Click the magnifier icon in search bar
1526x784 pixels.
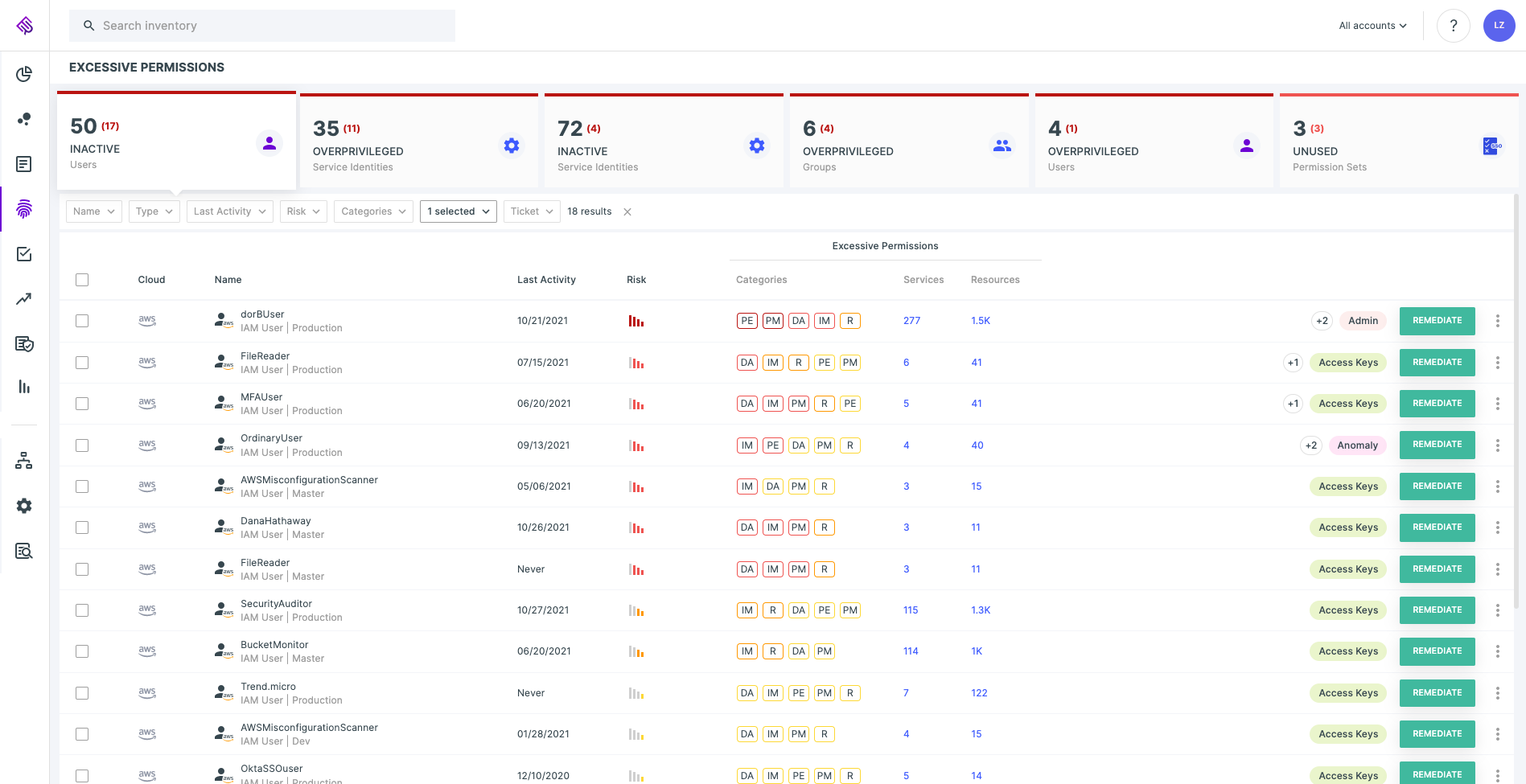pyautogui.click(x=89, y=26)
